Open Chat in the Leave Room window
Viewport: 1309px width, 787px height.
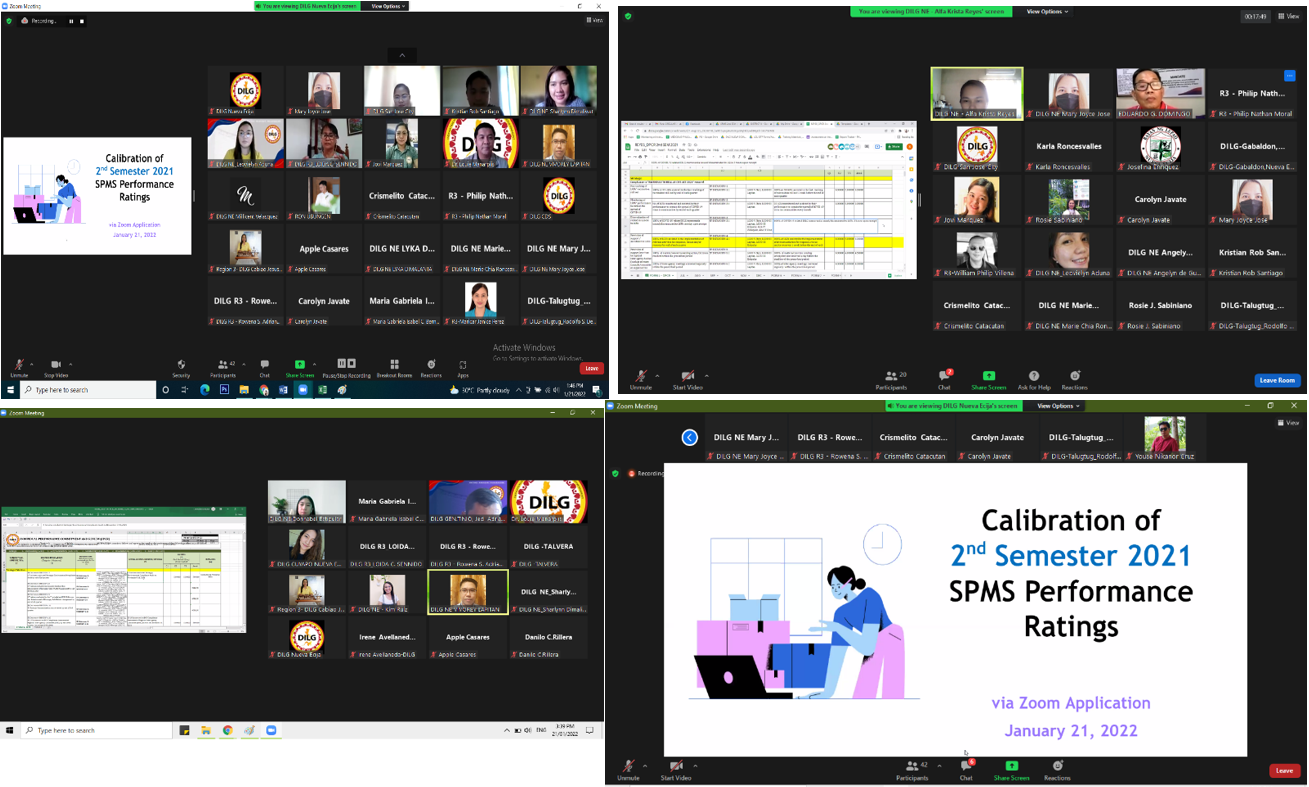pyautogui.click(x=944, y=380)
